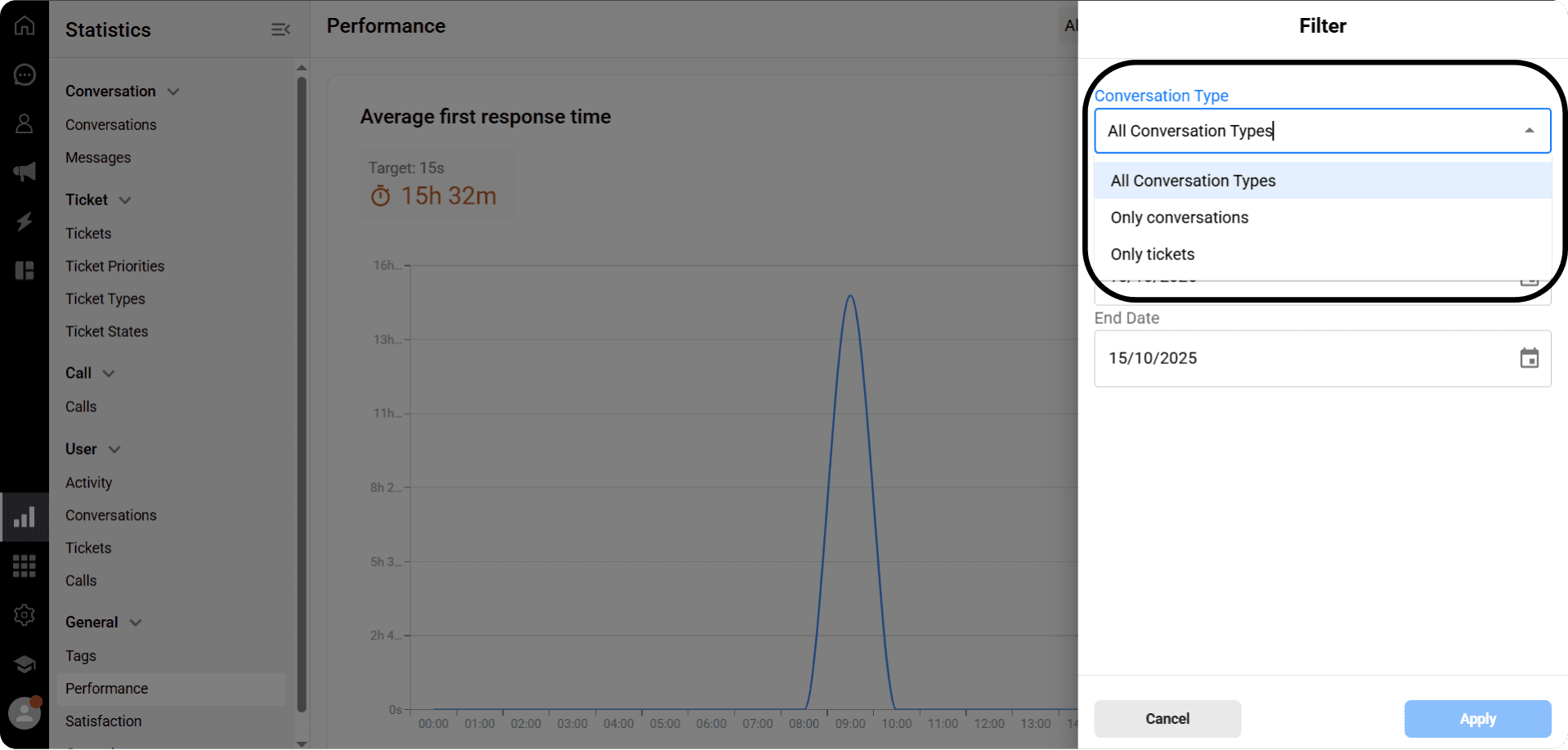Click the sidebar scrollbar thumb
The height and width of the screenshot is (750, 1568).
point(302,395)
